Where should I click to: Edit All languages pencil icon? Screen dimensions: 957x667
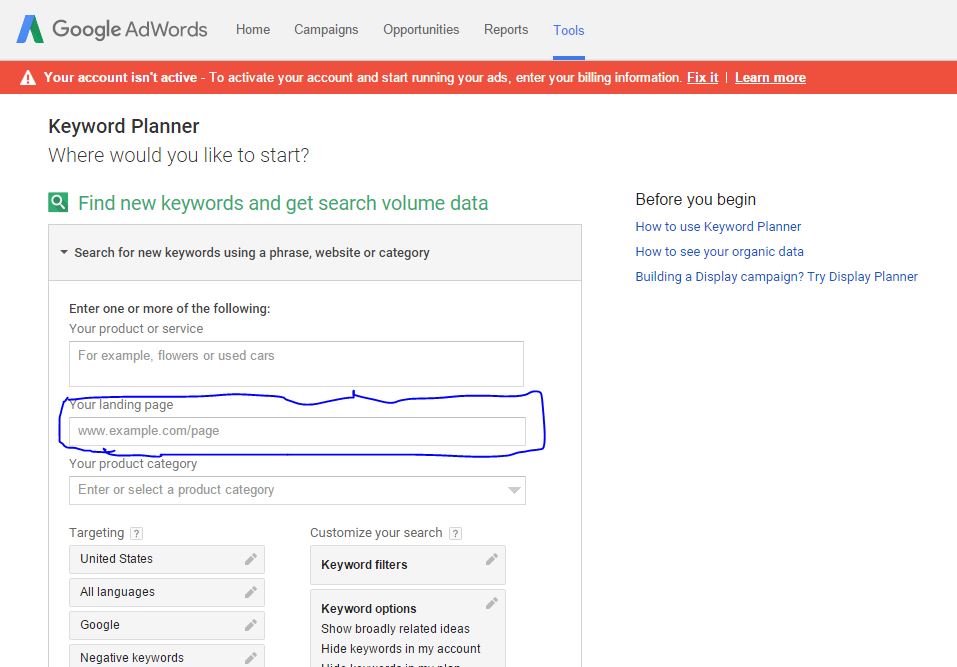pyautogui.click(x=251, y=592)
